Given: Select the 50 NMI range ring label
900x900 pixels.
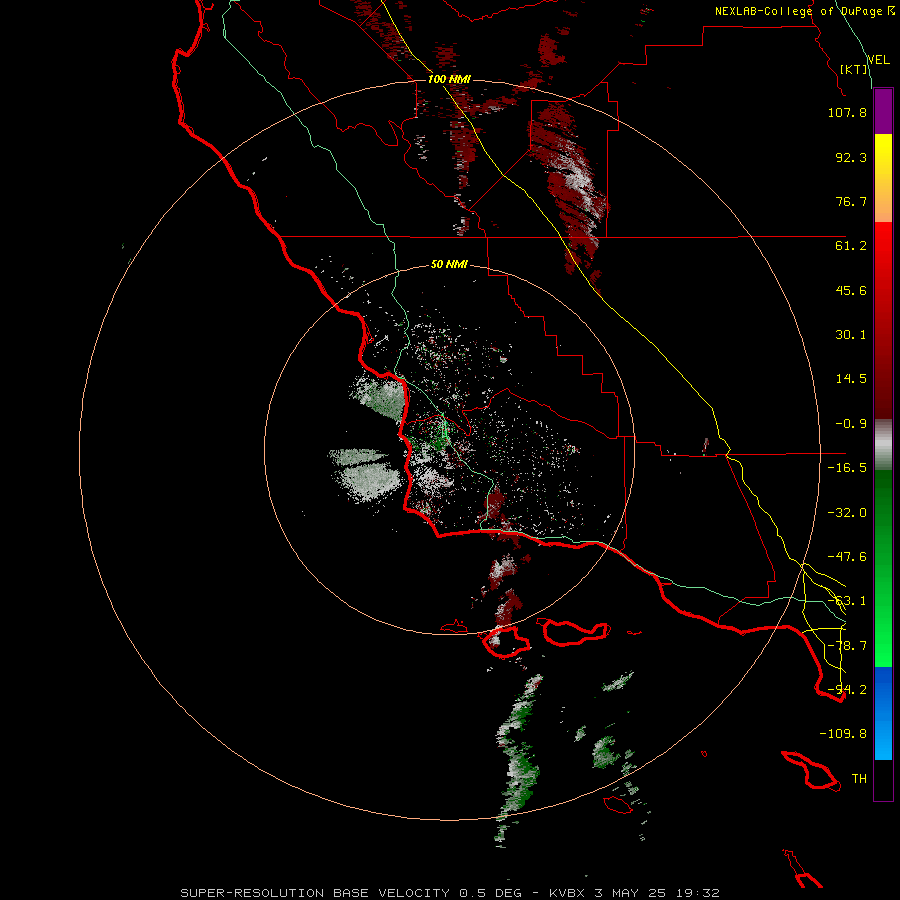Looking at the screenshot, I should (449, 265).
